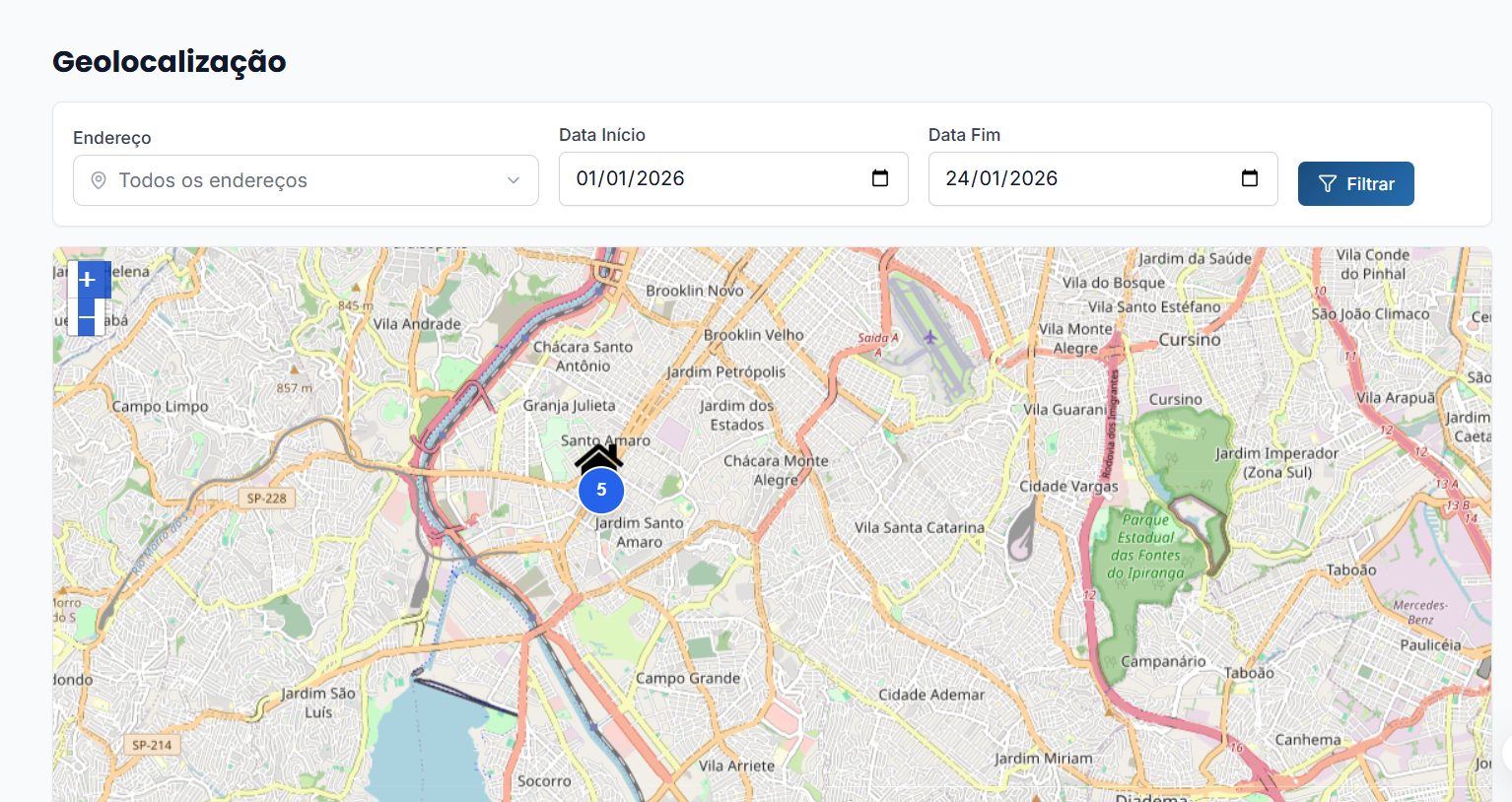The width and height of the screenshot is (1512, 802).
Task: Click the map pin icon in Endereço field
Action: click(99, 180)
